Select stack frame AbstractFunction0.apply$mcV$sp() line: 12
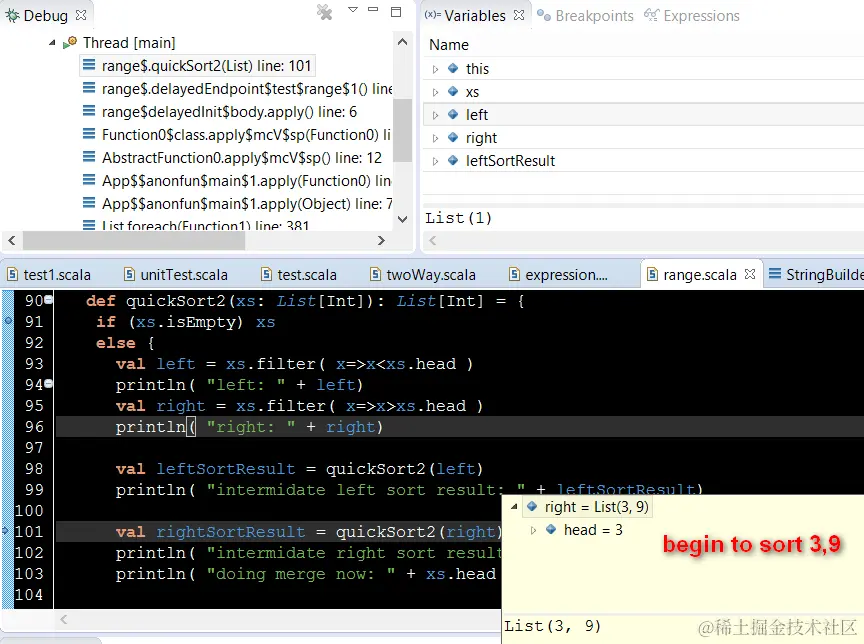This screenshot has height=644, width=864. [x=241, y=158]
